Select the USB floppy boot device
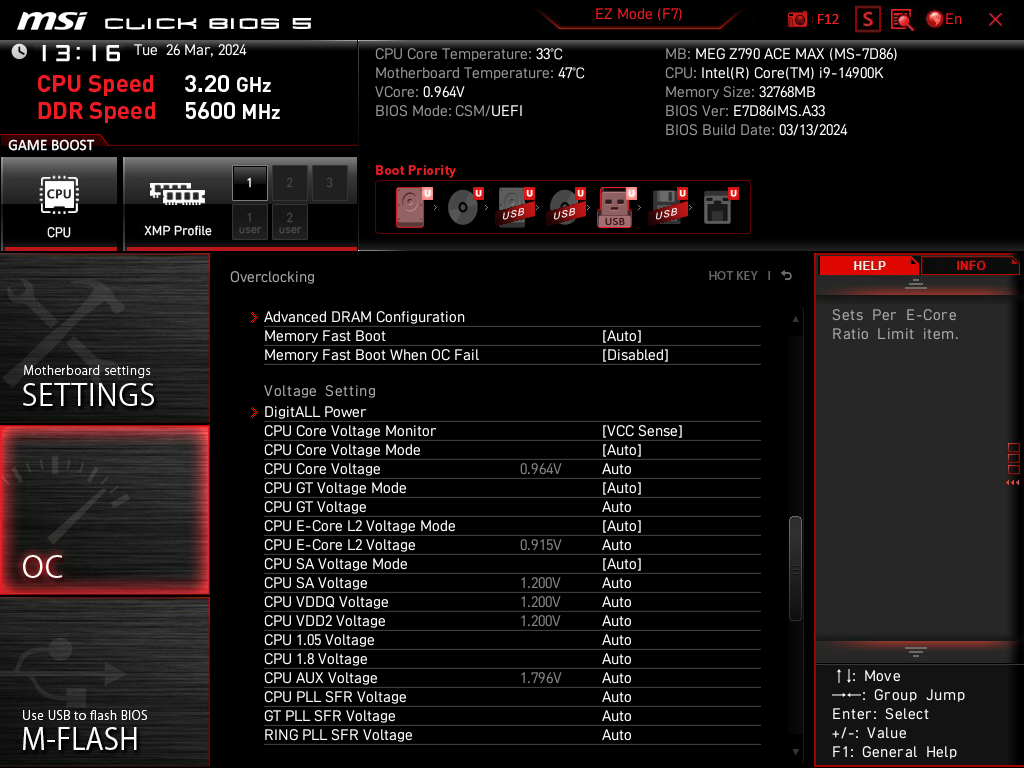The width and height of the screenshot is (1024, 768). pos(668,207)
